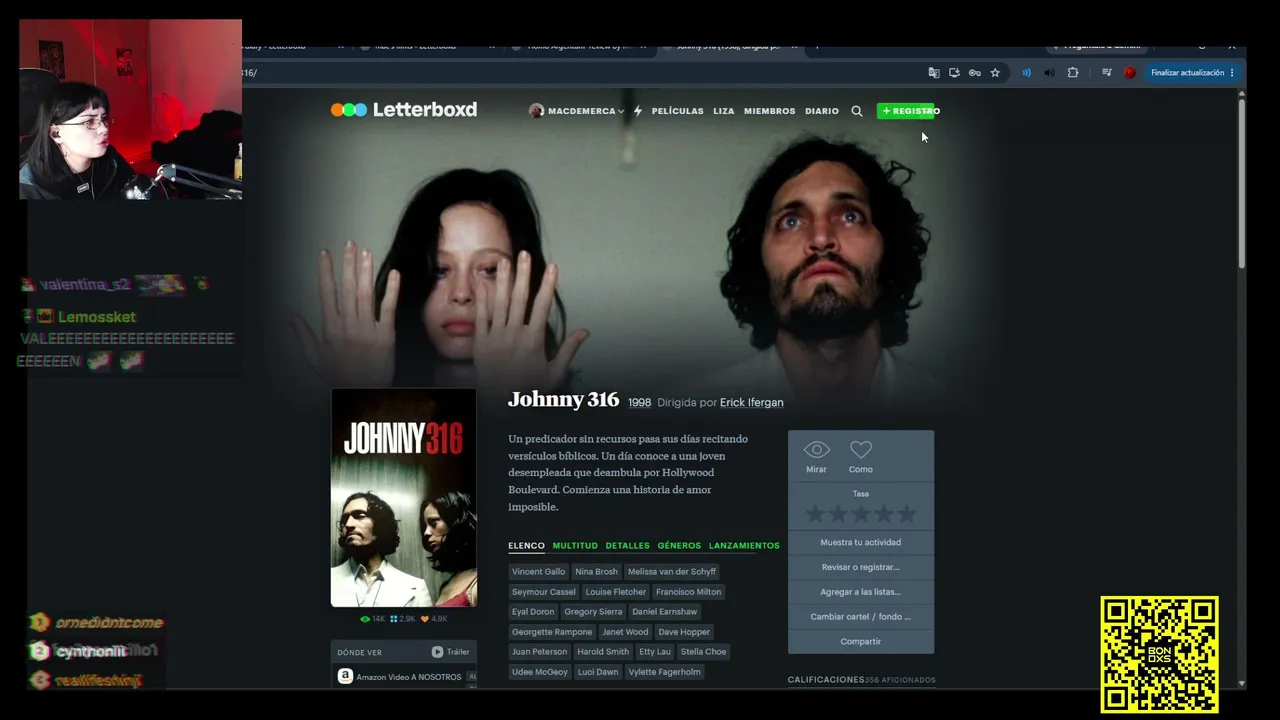Switch to the GÉNEROS tab

tap(679, 546)
